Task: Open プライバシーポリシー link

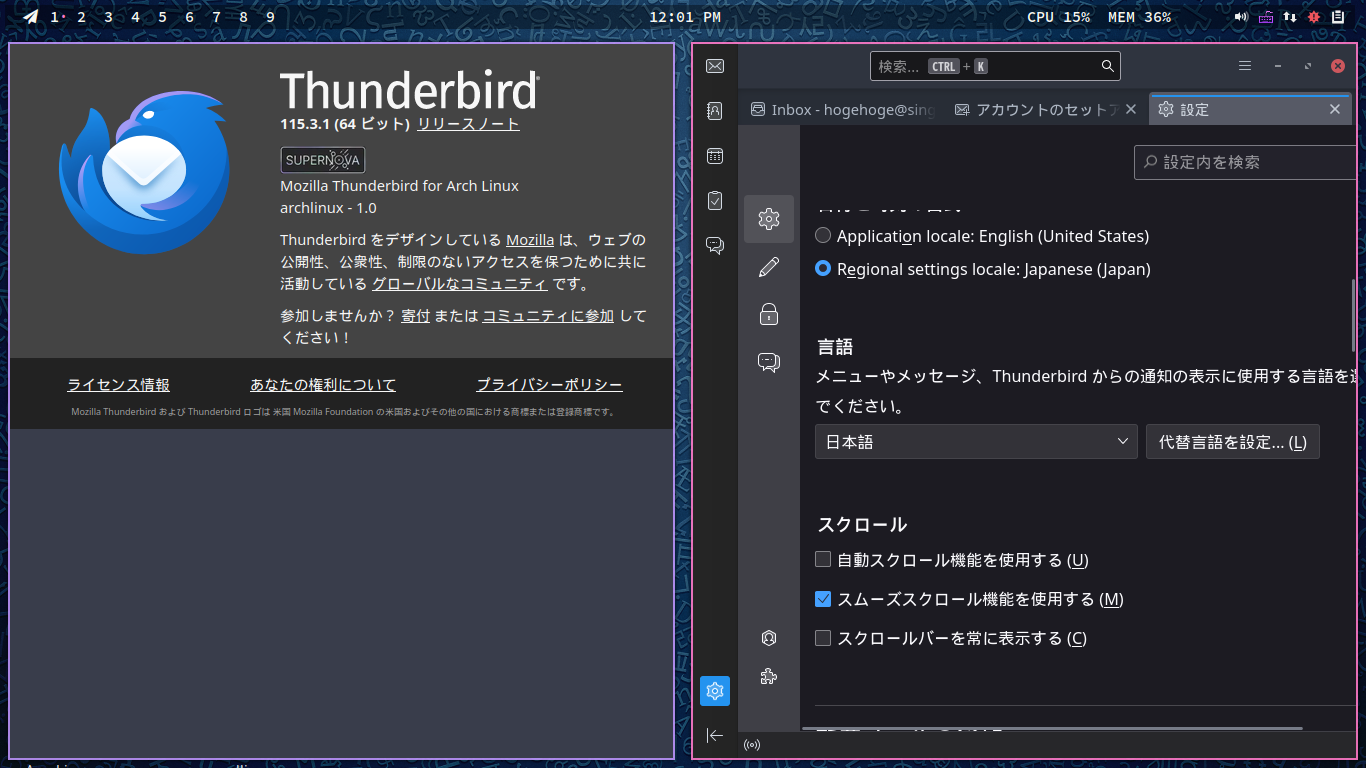Action: point(549,385)
